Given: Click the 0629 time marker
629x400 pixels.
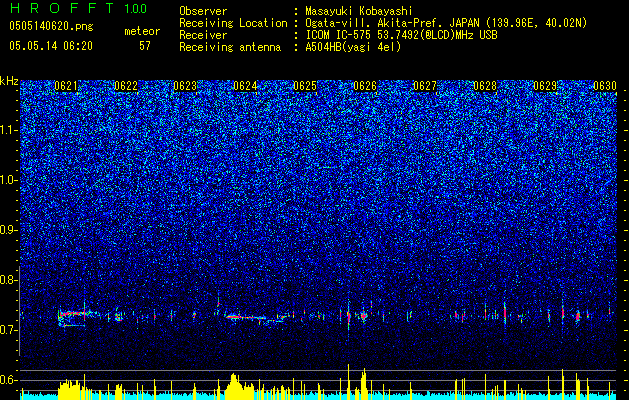Looking at the screenshot, I should click(x=545, y=86).
